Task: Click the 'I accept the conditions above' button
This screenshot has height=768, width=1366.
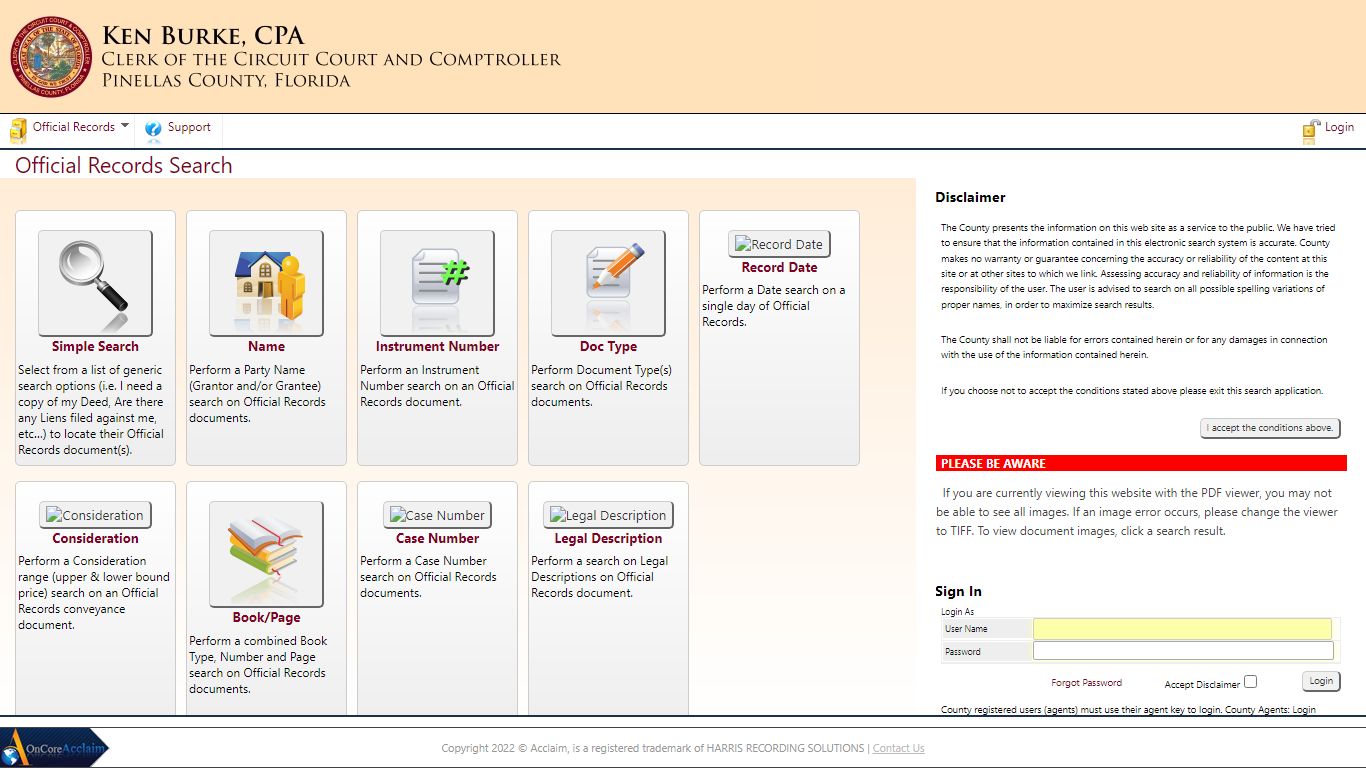Action: (x=1270, y=428)
